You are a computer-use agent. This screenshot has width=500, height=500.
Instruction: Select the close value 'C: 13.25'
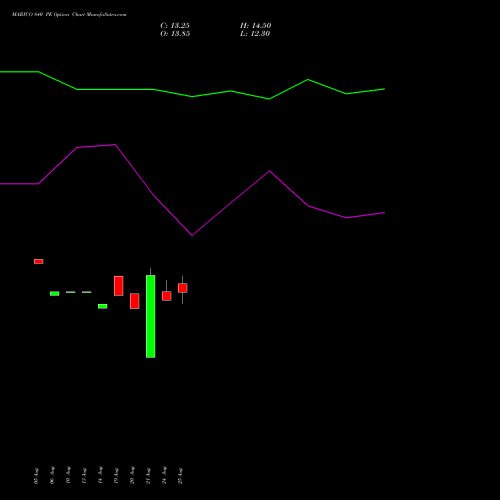click(175, 26)
